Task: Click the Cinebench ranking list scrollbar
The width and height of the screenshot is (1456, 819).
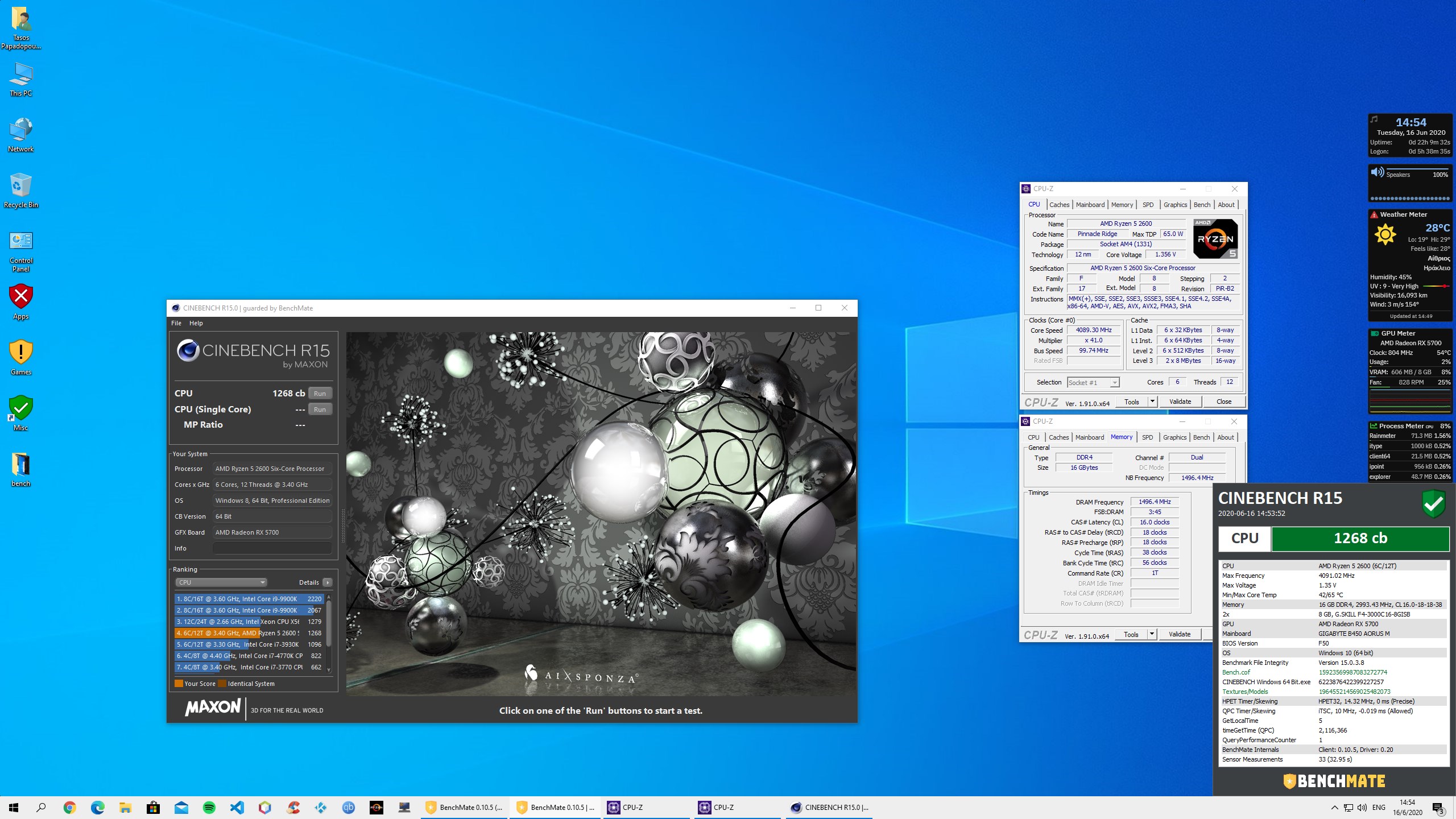Action: [329, 632]
